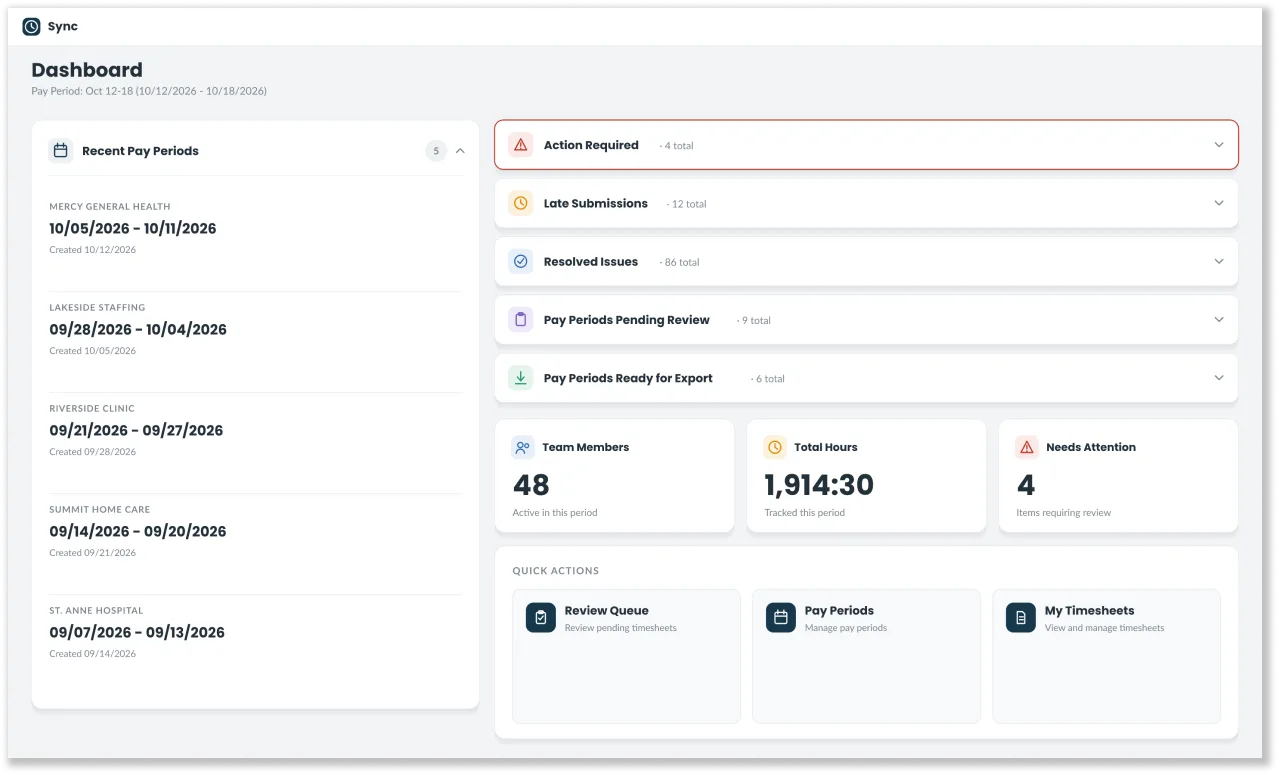Click the '4 total' count label

(x=677, y=146)
